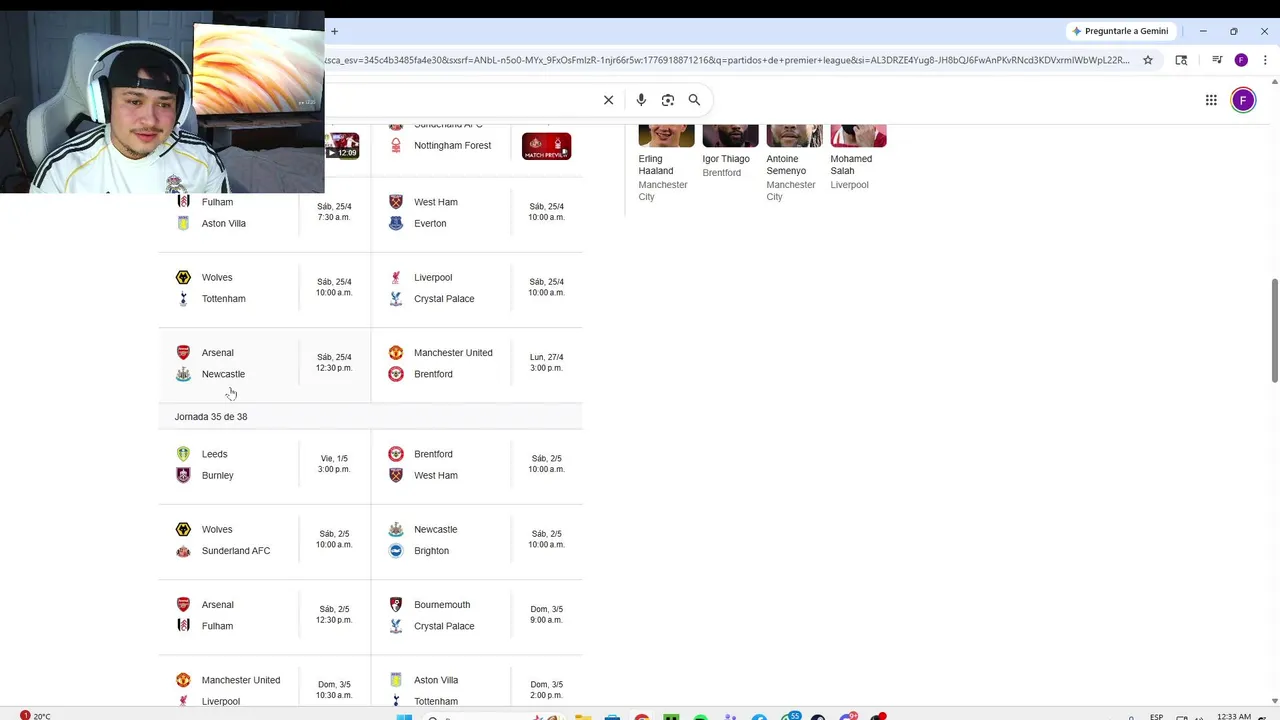
Task: Open the Liverpool vs Crystal Palace match
Action: tap(477, 288)
